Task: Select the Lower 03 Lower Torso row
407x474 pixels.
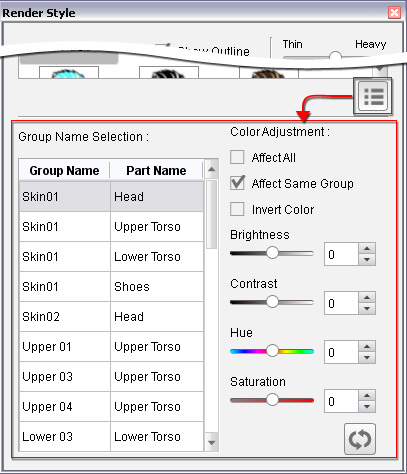Action: [111, 436]
